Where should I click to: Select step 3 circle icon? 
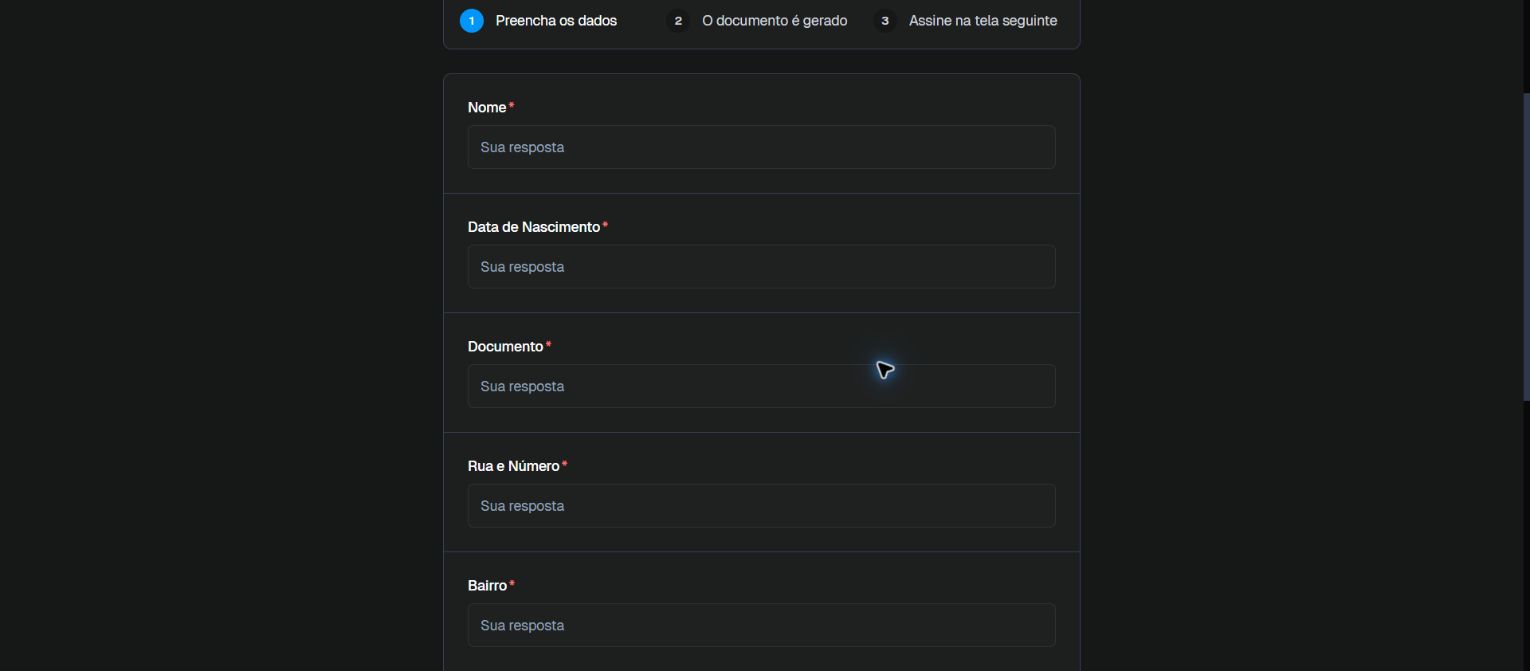pos(885,21)
